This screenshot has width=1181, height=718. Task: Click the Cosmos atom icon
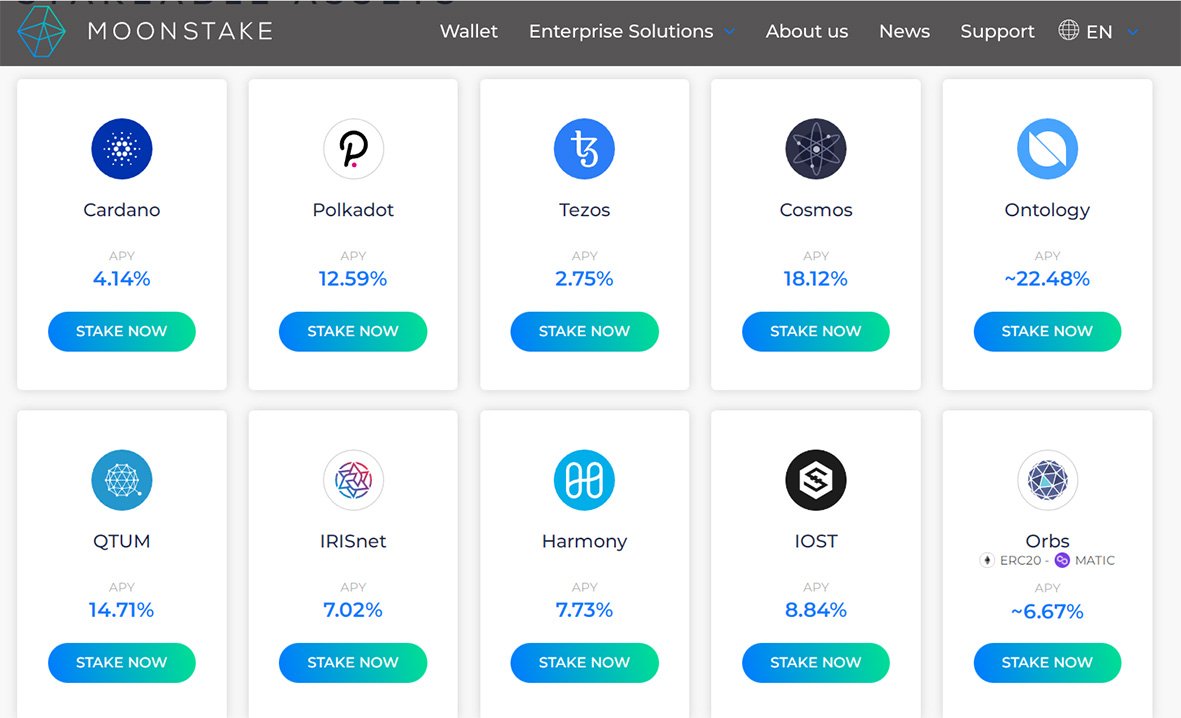click(x=816, y=149)
